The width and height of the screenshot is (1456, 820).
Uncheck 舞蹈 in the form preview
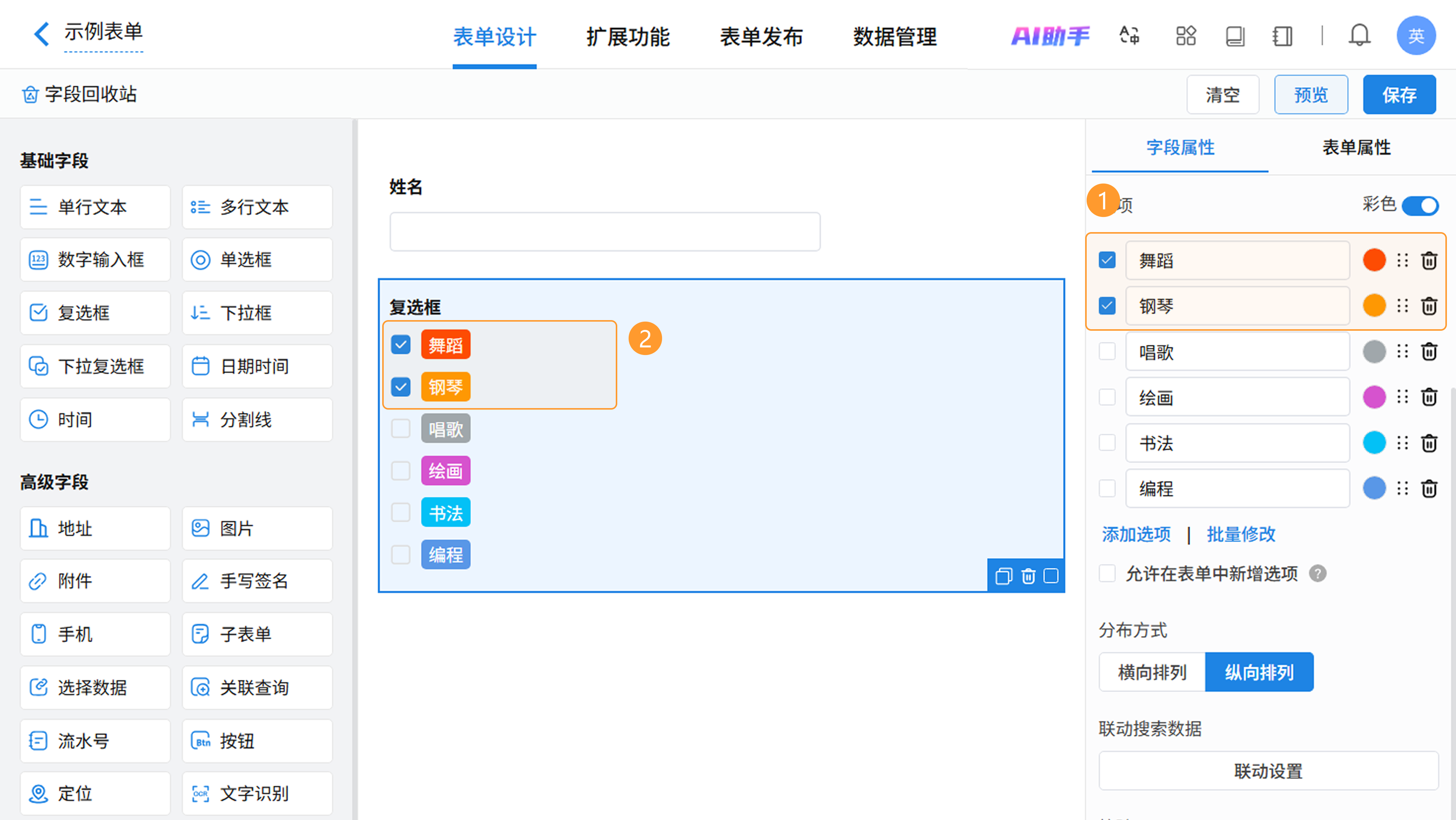(x=401, y=344)
